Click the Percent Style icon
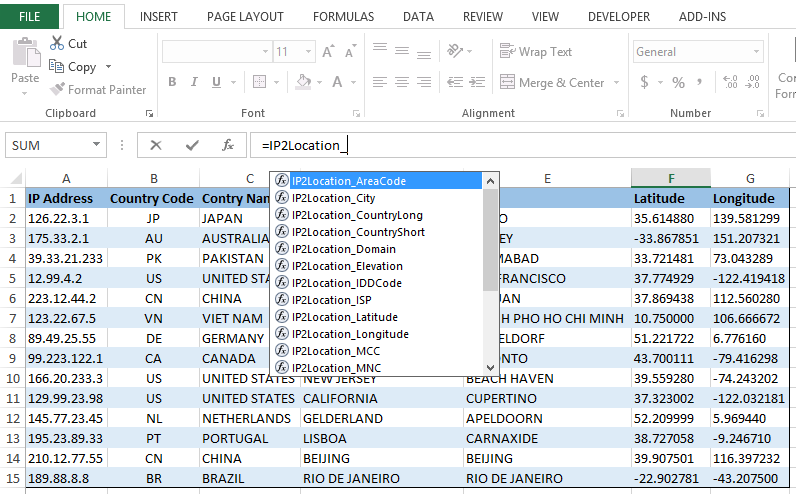 click(678, 83)
